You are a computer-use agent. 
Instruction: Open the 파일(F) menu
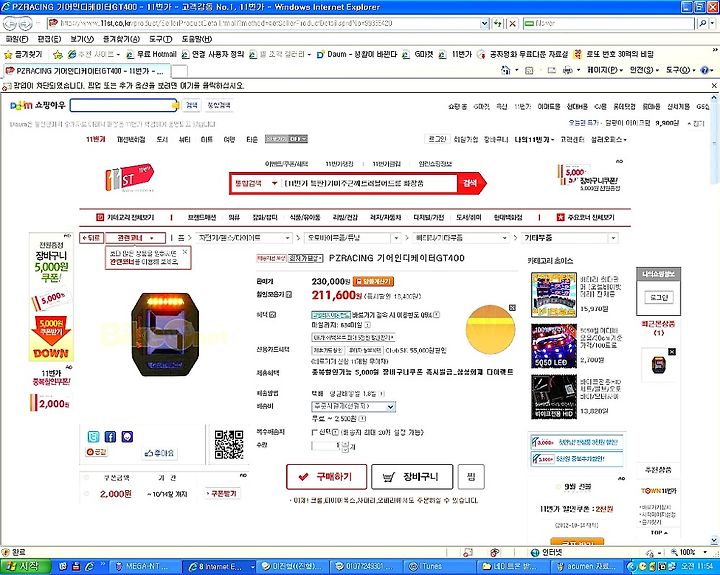point(17,39)
